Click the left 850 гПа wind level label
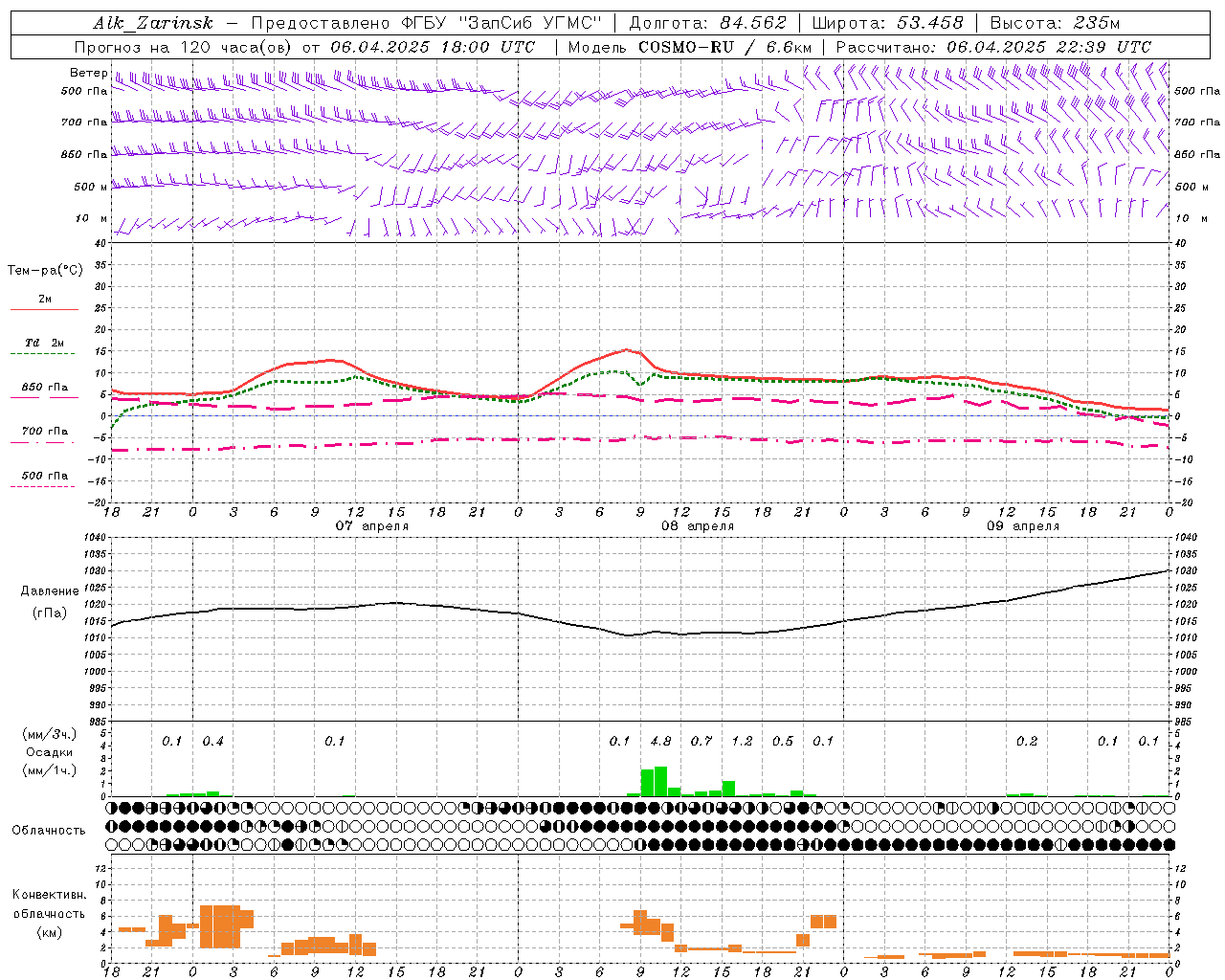Viewport: 1225px width, 980px height. (x=84, y=155)
